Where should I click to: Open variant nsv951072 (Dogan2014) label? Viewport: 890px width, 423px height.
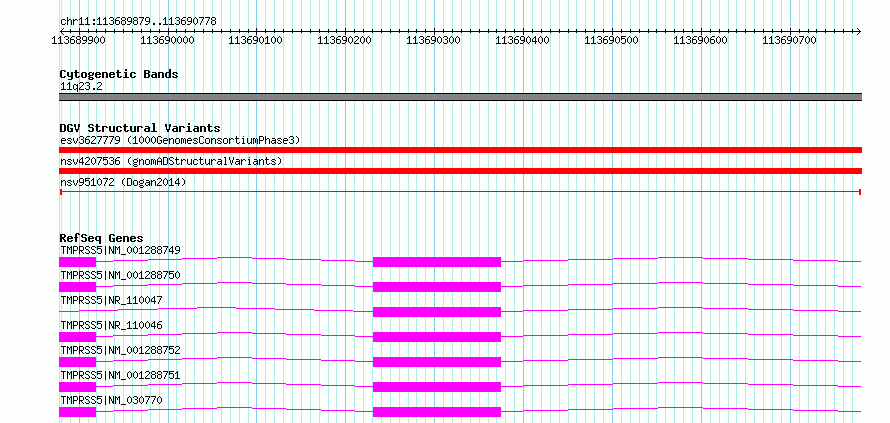(123, 182)
